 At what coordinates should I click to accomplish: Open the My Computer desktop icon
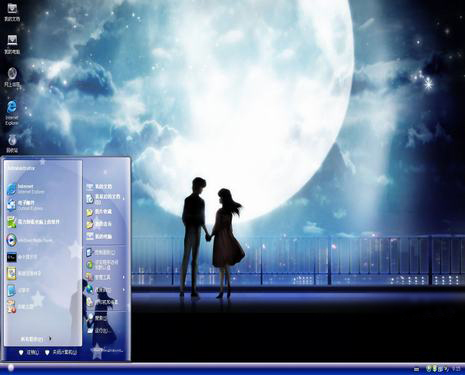coord(12,44)
